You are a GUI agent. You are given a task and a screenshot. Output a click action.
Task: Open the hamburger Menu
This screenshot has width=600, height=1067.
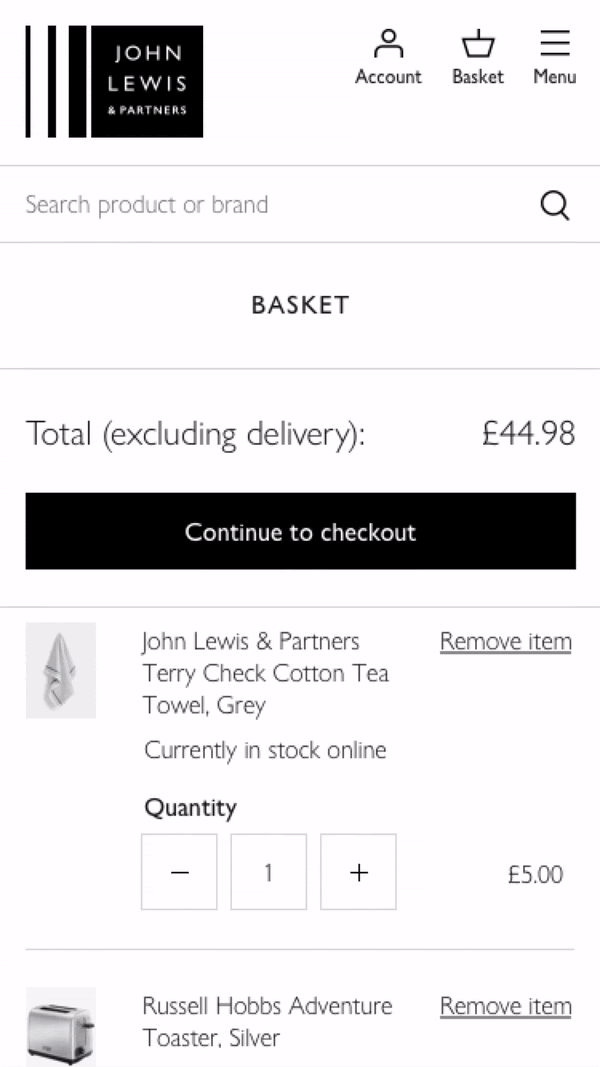[554, 58]
